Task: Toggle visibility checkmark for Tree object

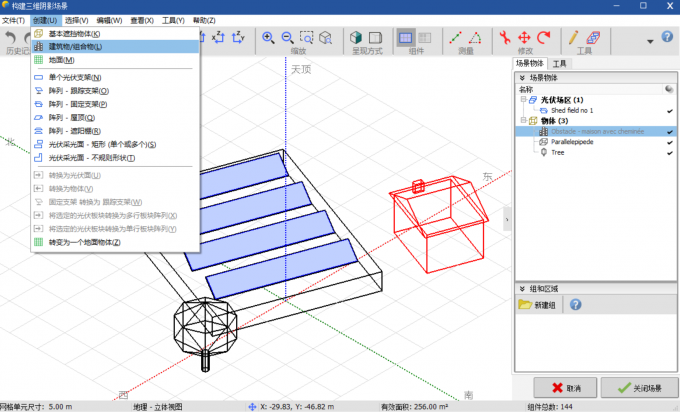Action: (x=670, y=153)
